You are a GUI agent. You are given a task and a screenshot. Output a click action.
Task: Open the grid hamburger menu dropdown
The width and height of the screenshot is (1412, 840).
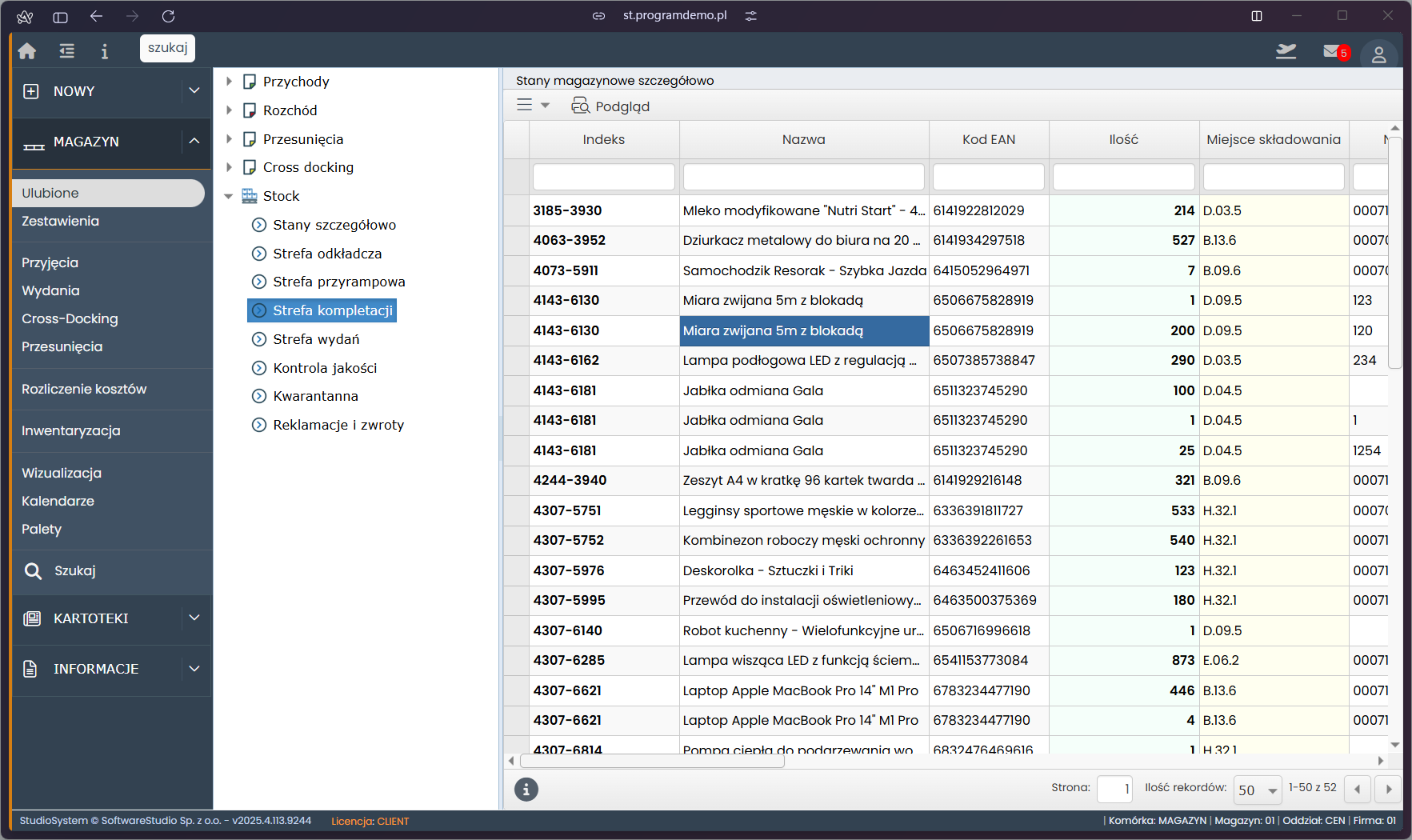[x=533, y=106]
